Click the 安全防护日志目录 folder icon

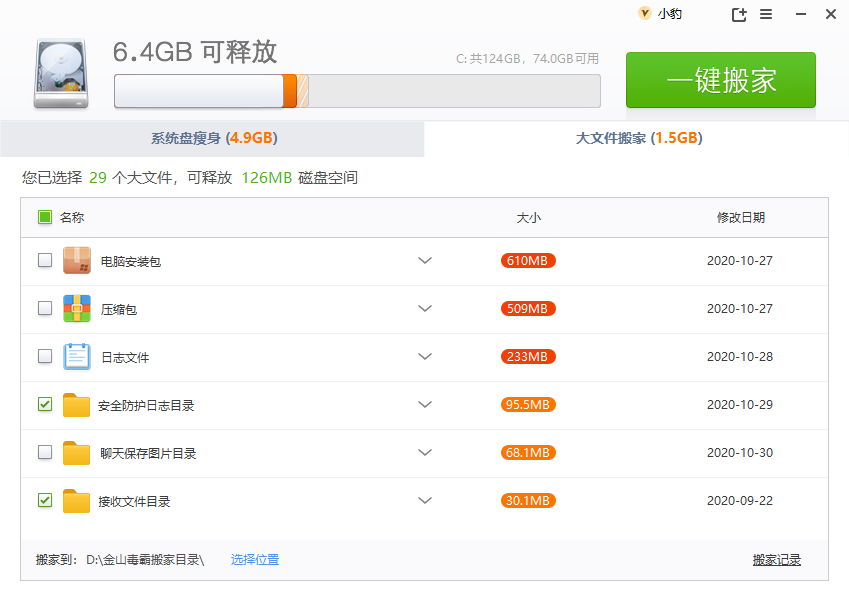[76, 405]
